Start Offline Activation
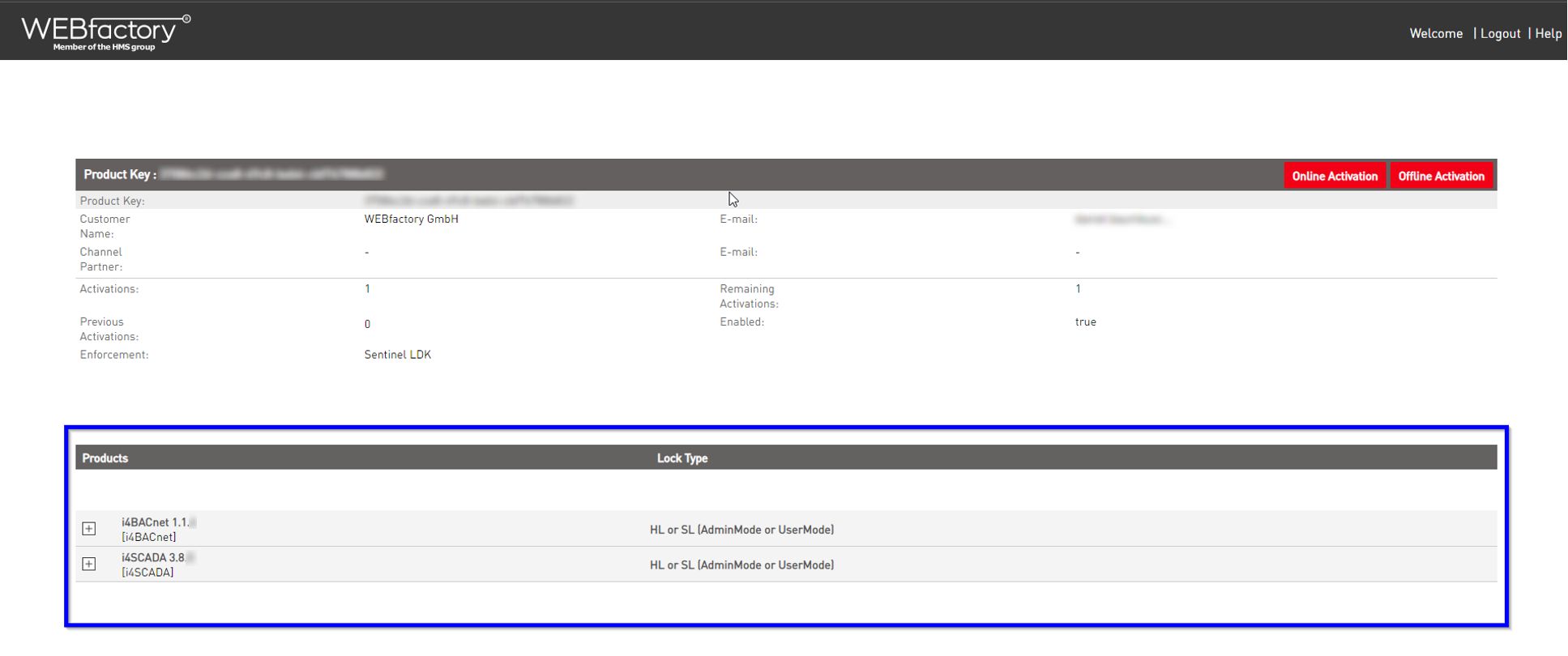 pyautogui.click(x=1442, y=176)
